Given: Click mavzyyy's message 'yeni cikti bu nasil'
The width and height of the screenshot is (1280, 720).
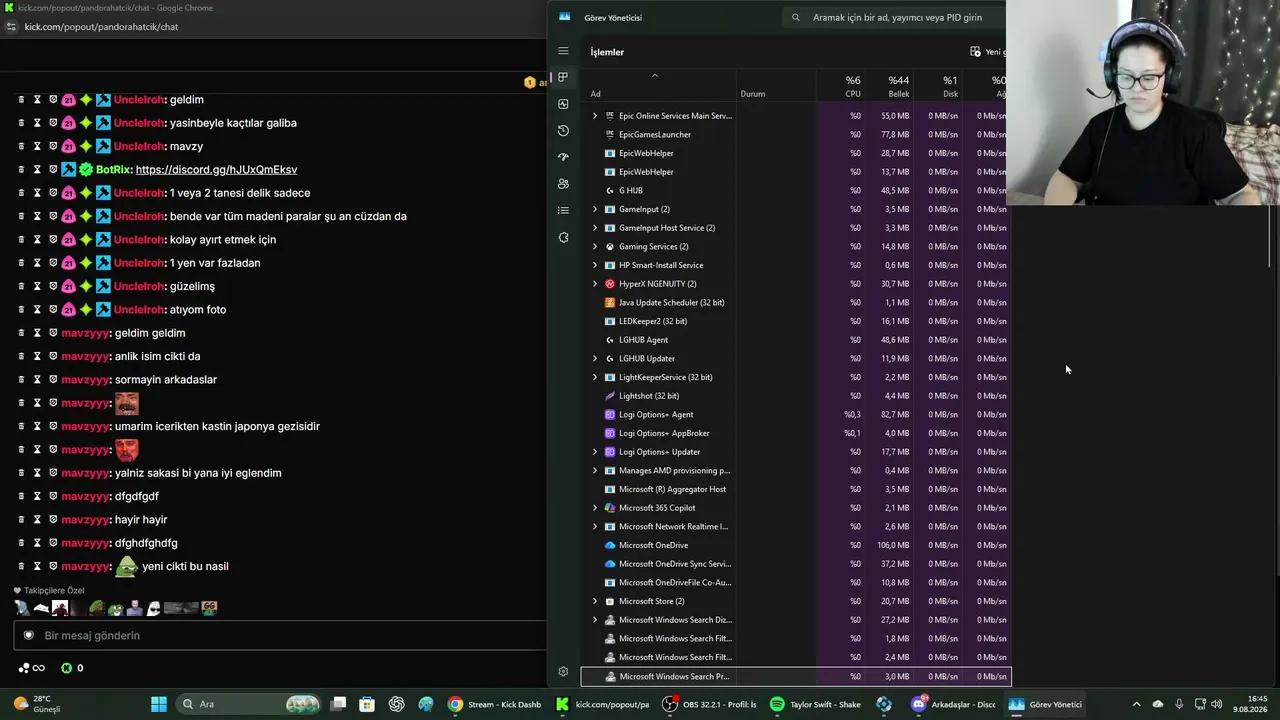Looking at the screenshot, I should click(x=185, y=566).
